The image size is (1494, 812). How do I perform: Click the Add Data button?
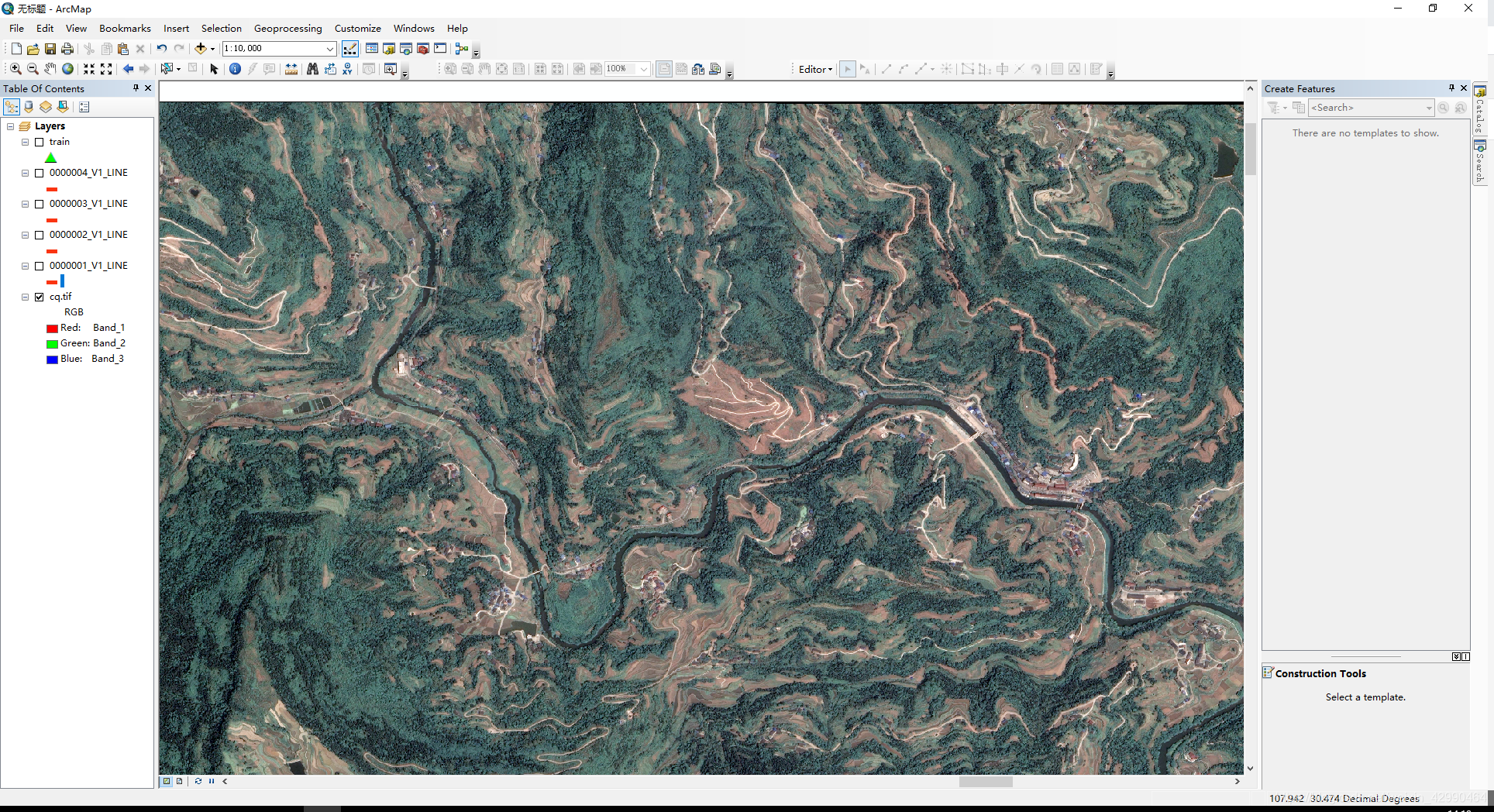click(x=201, y=49)
